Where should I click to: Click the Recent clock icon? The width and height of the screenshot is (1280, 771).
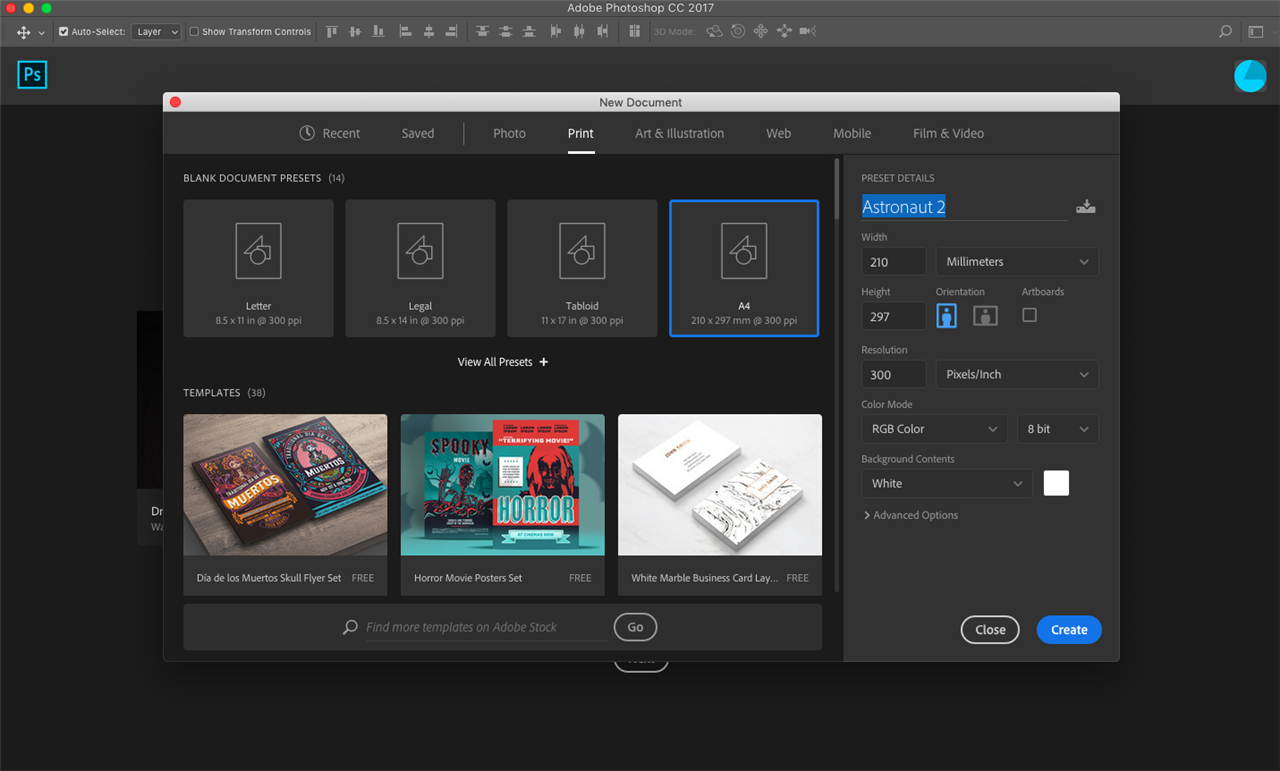click(x=307, y=133)
